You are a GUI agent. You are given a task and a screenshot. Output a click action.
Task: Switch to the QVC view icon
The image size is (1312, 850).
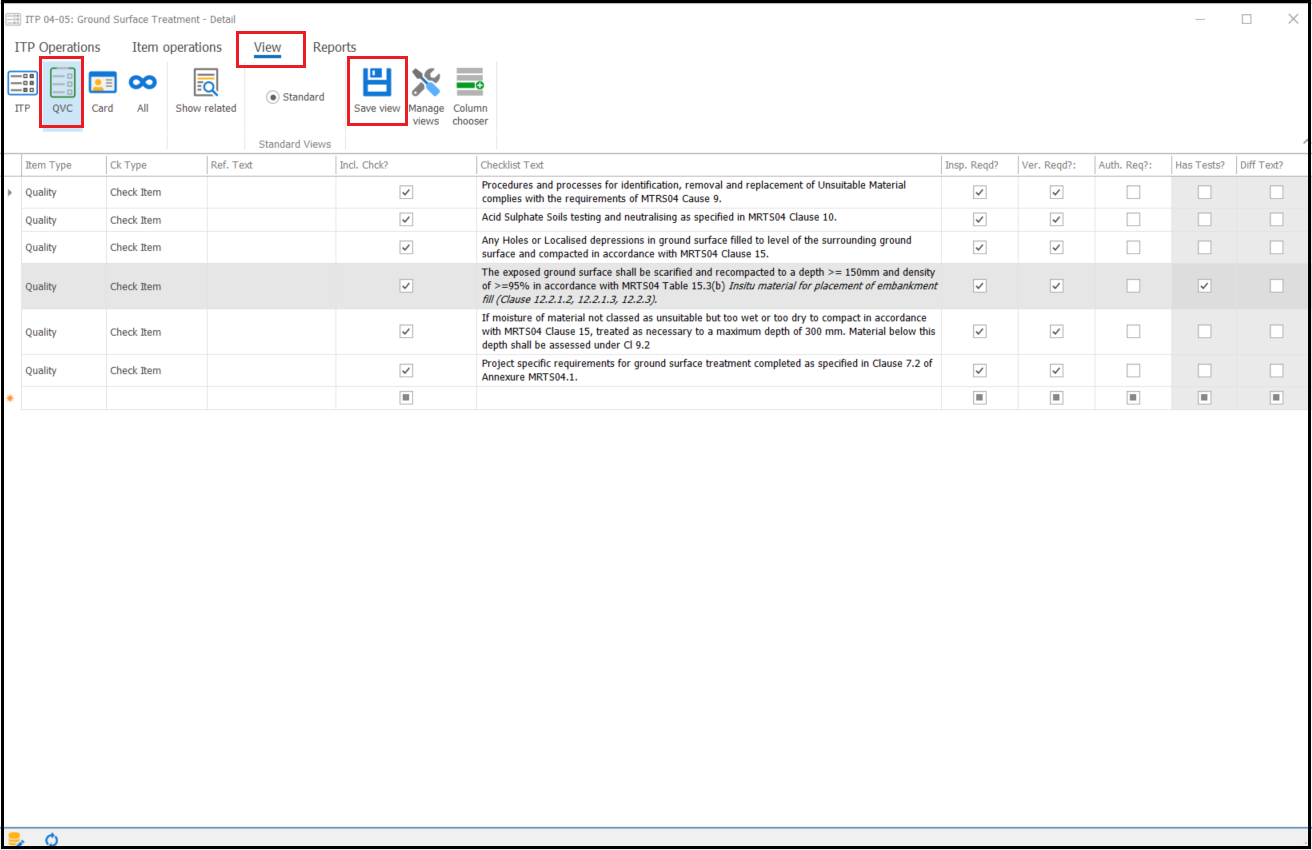[x=62, y=85]
